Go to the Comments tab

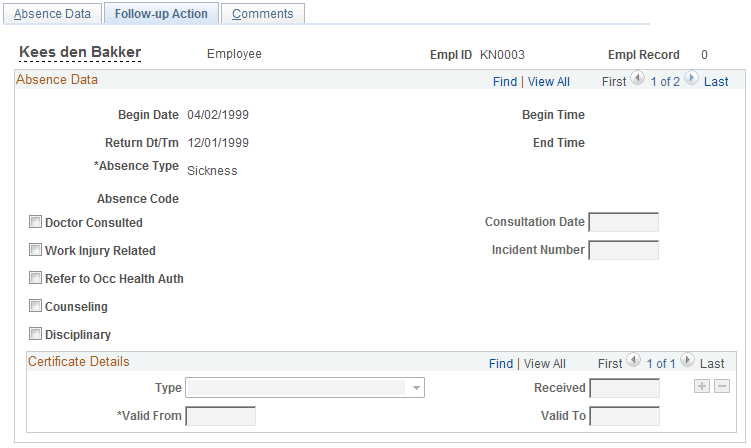262,13
